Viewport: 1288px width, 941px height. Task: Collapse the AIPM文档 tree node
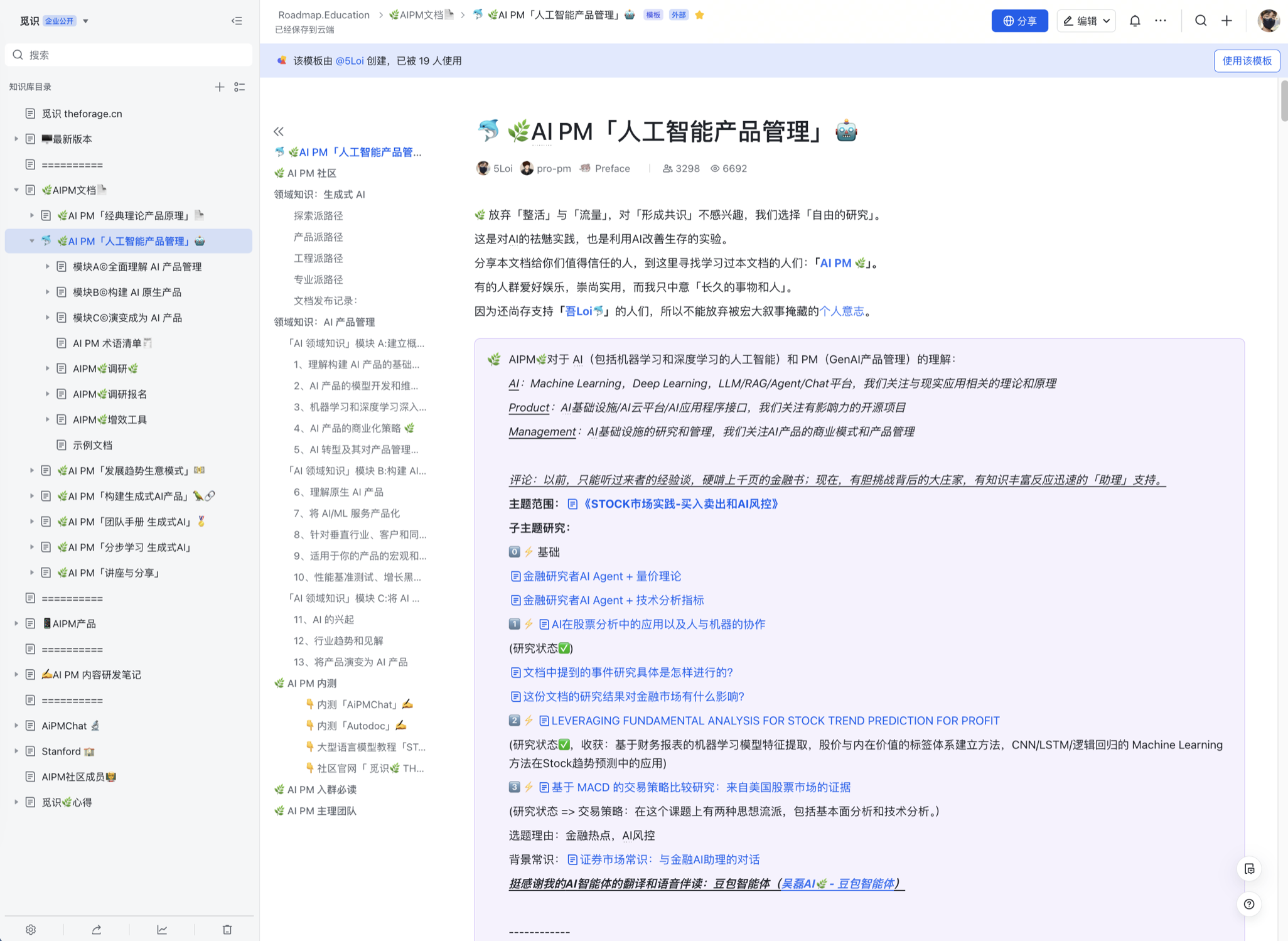point(16,190)
